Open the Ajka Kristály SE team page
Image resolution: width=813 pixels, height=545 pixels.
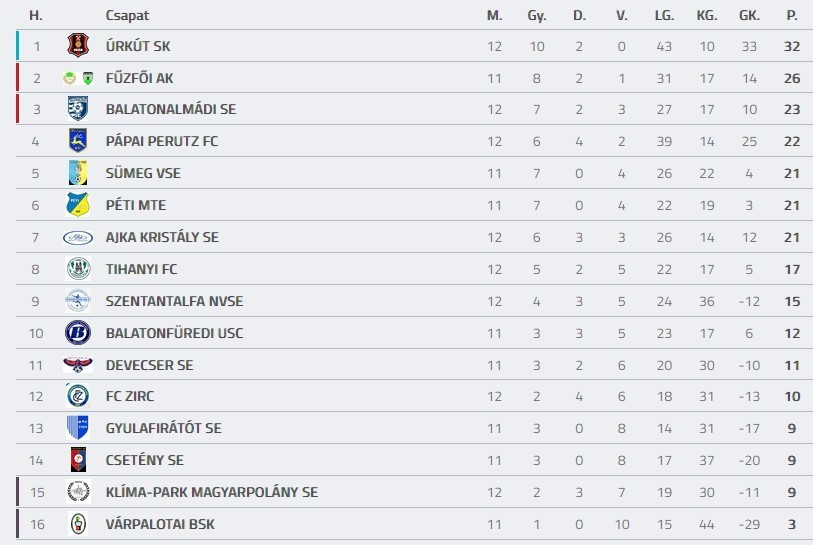tap(162, 237)
